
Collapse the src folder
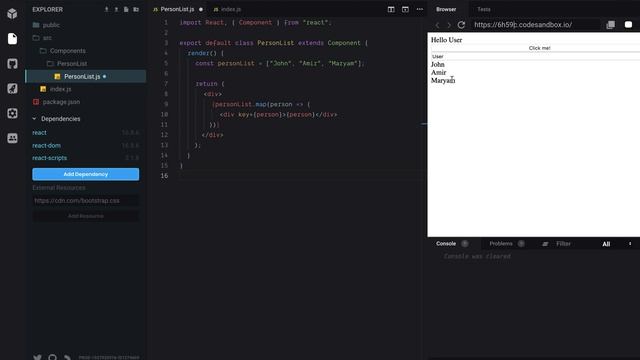(x=42, y=38)
